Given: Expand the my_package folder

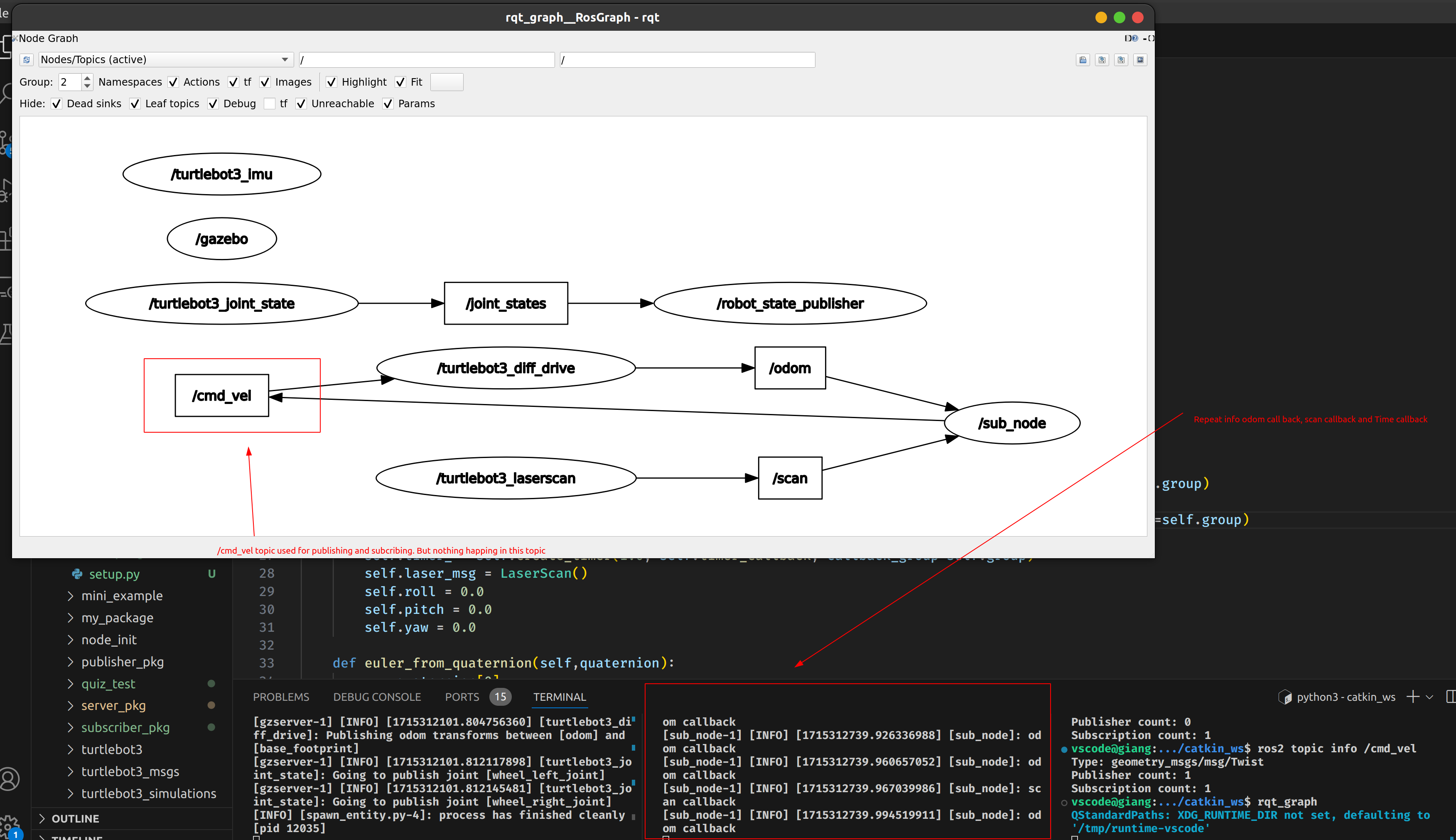Looking at the screenshot, I should [x=70, y=618].
